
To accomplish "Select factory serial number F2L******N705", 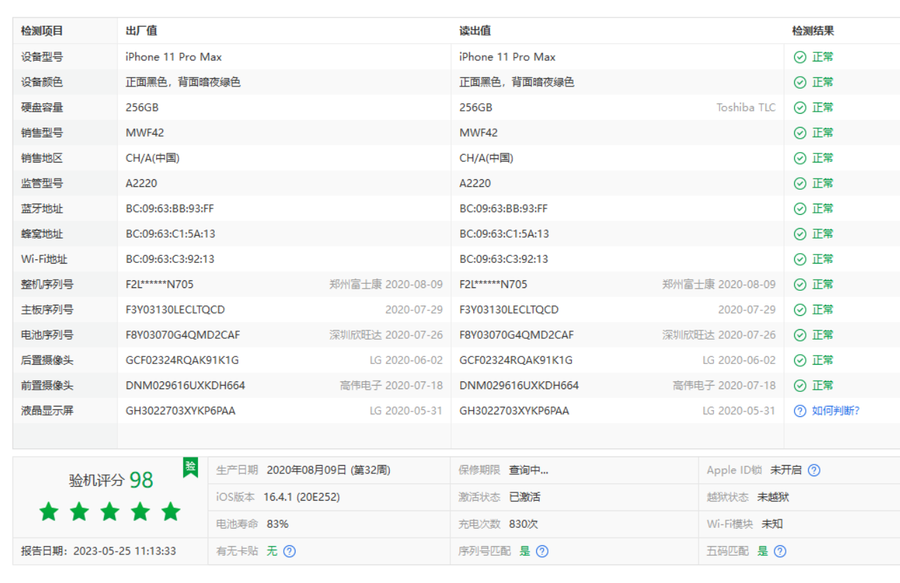I will pyautogui.click(x=160, y=284).
